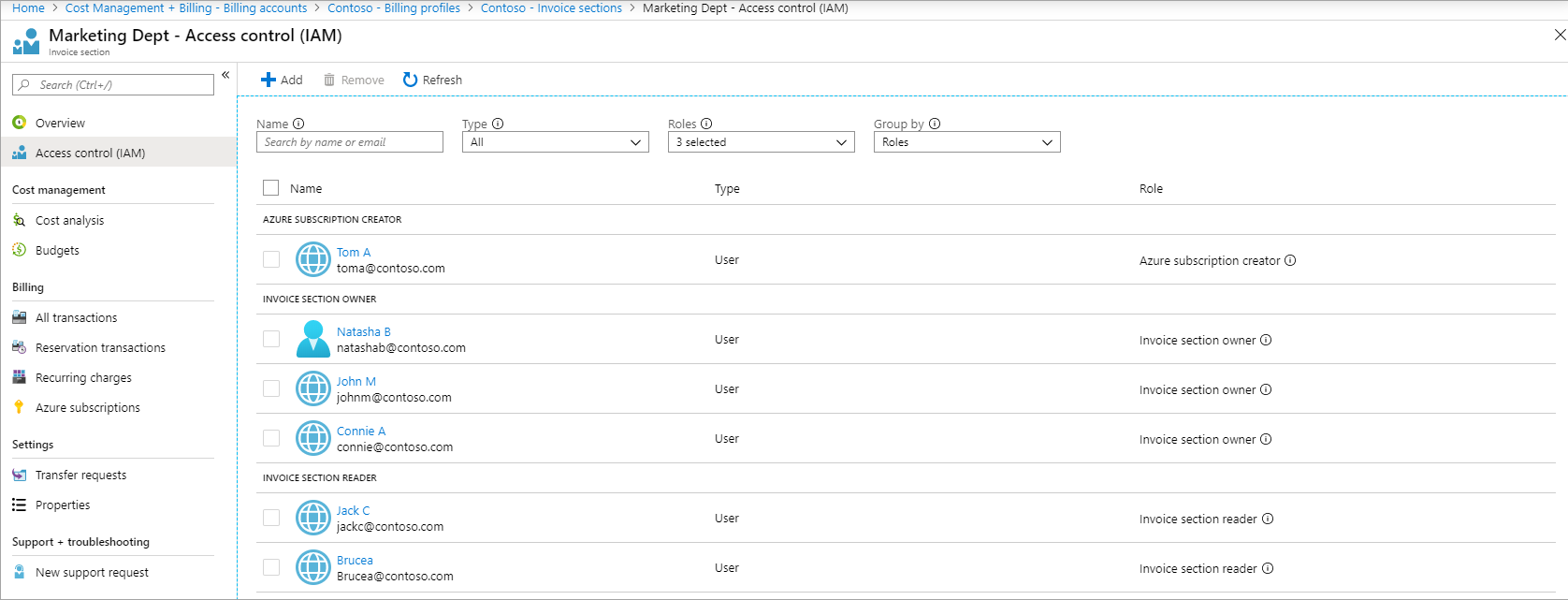Open Tom A user link
The width and height of the screenshot is (1568, 600).
[x=354, y=253]
